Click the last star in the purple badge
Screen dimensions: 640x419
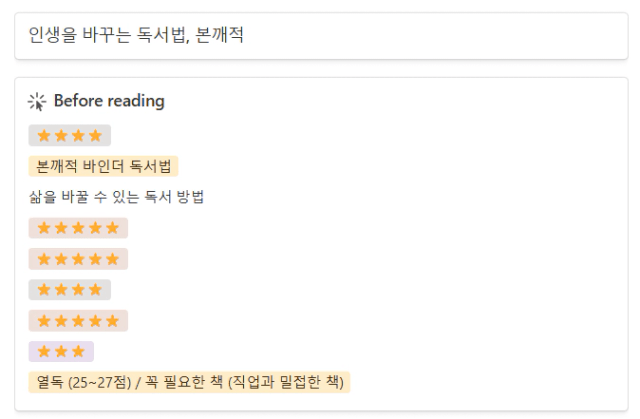pos(78,351)
